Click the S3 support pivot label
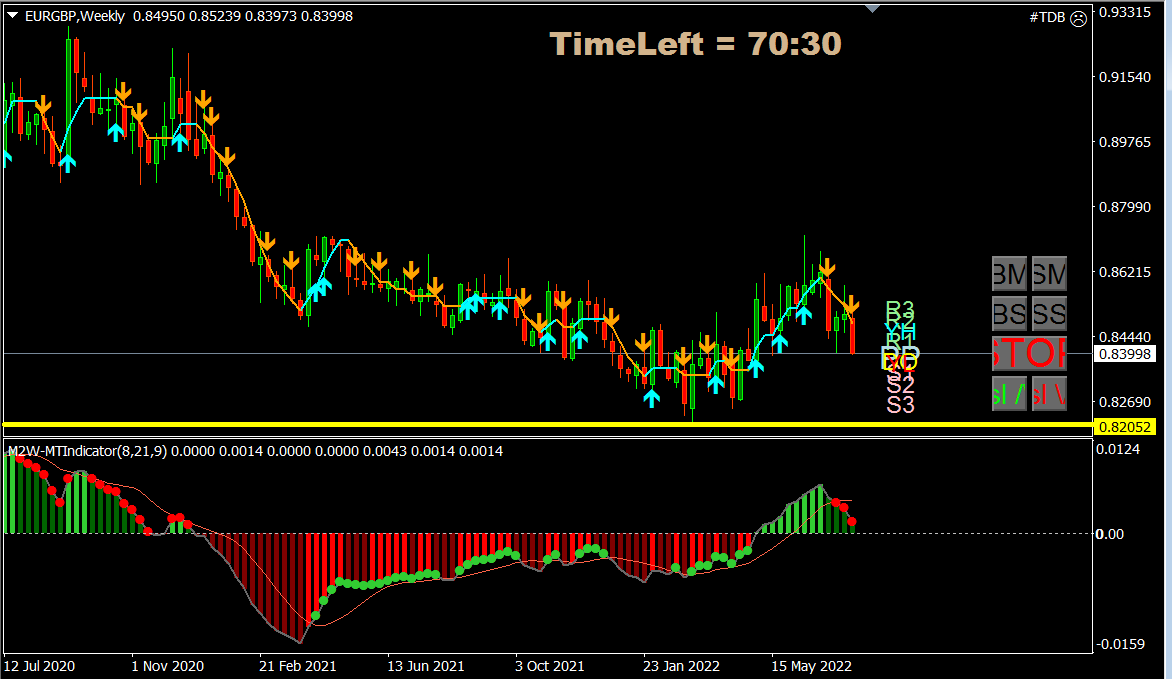The width and height of the screenshot is (1172, 679). click(x=898, y=405)
